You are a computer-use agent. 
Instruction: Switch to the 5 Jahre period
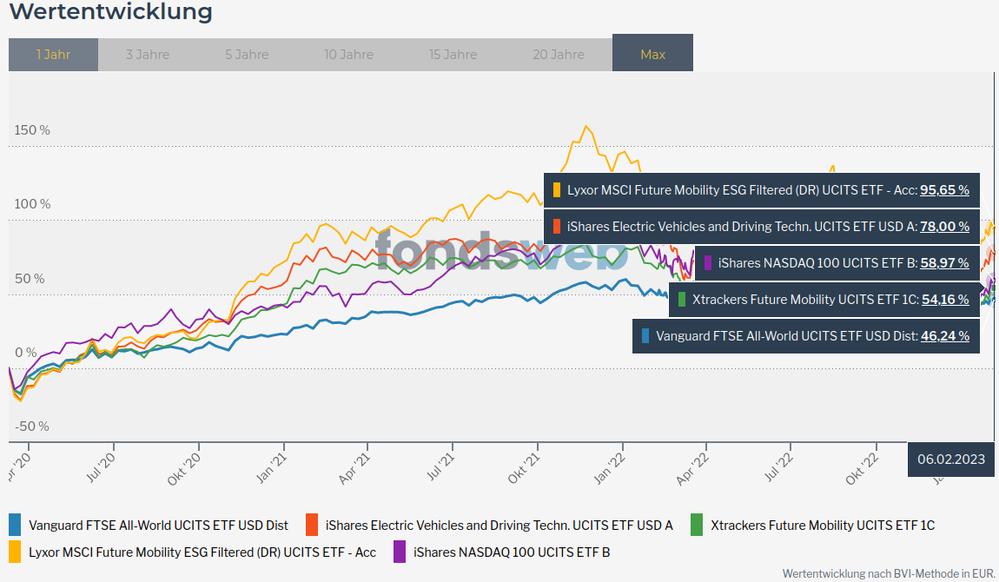(x=246, y=54)
